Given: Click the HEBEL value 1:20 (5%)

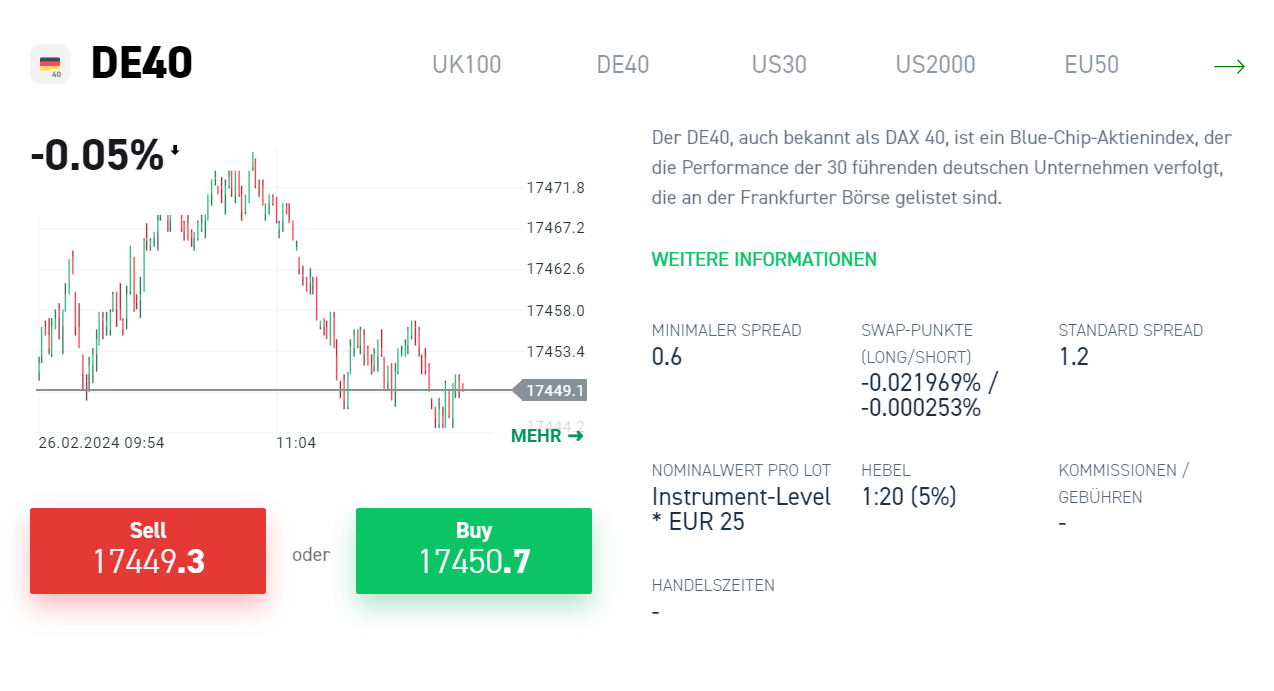Looking at the screenshot, I should tap(907, 496).
